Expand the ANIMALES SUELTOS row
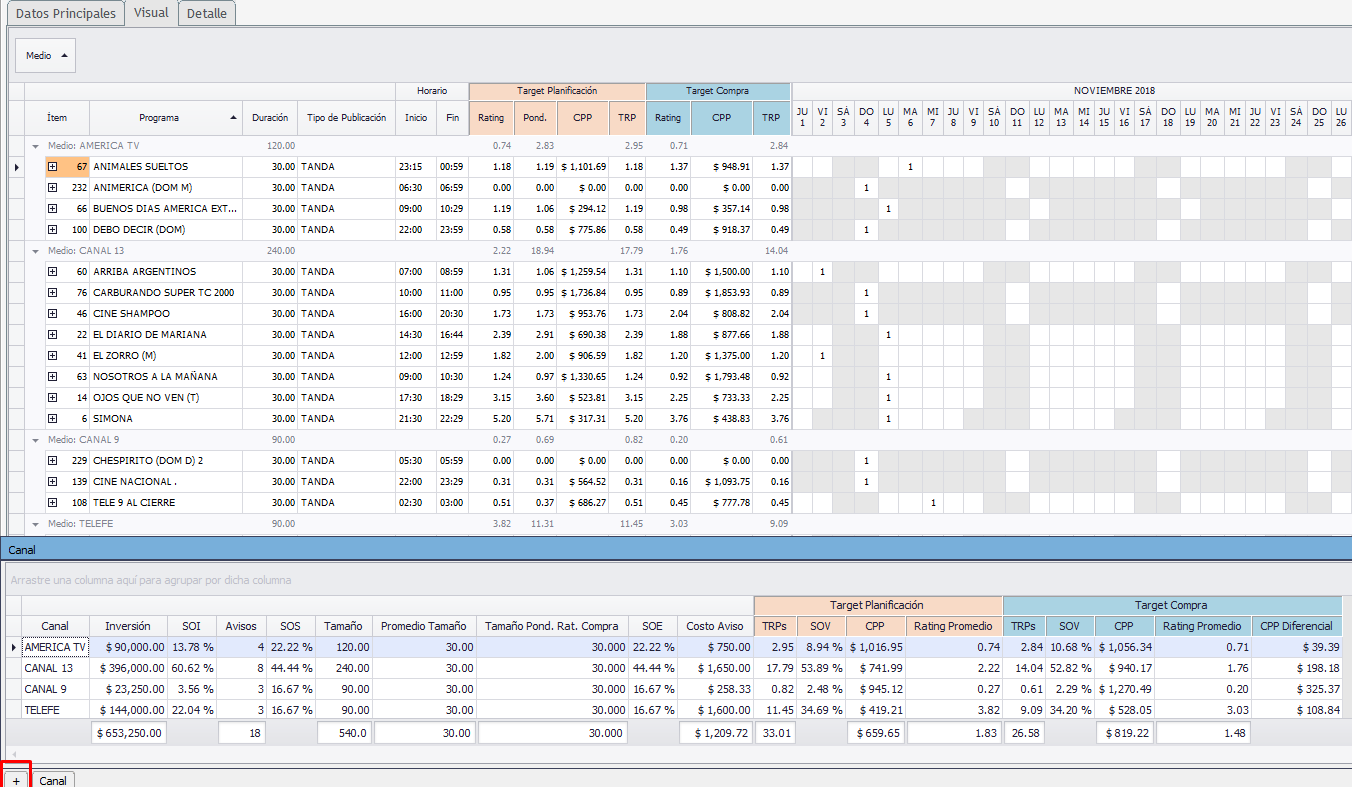Screen dimensions: 1352x787 coord(53,167)
